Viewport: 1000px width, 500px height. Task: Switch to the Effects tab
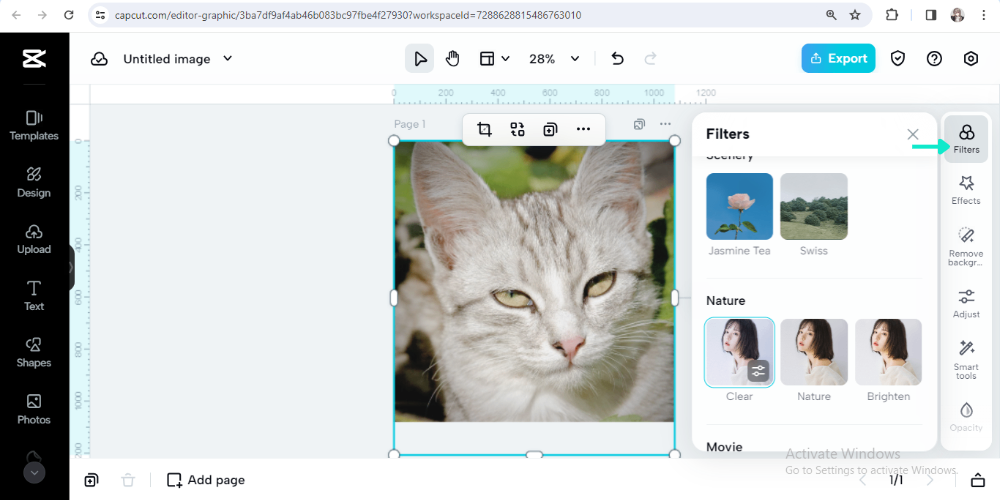(966, 190)
